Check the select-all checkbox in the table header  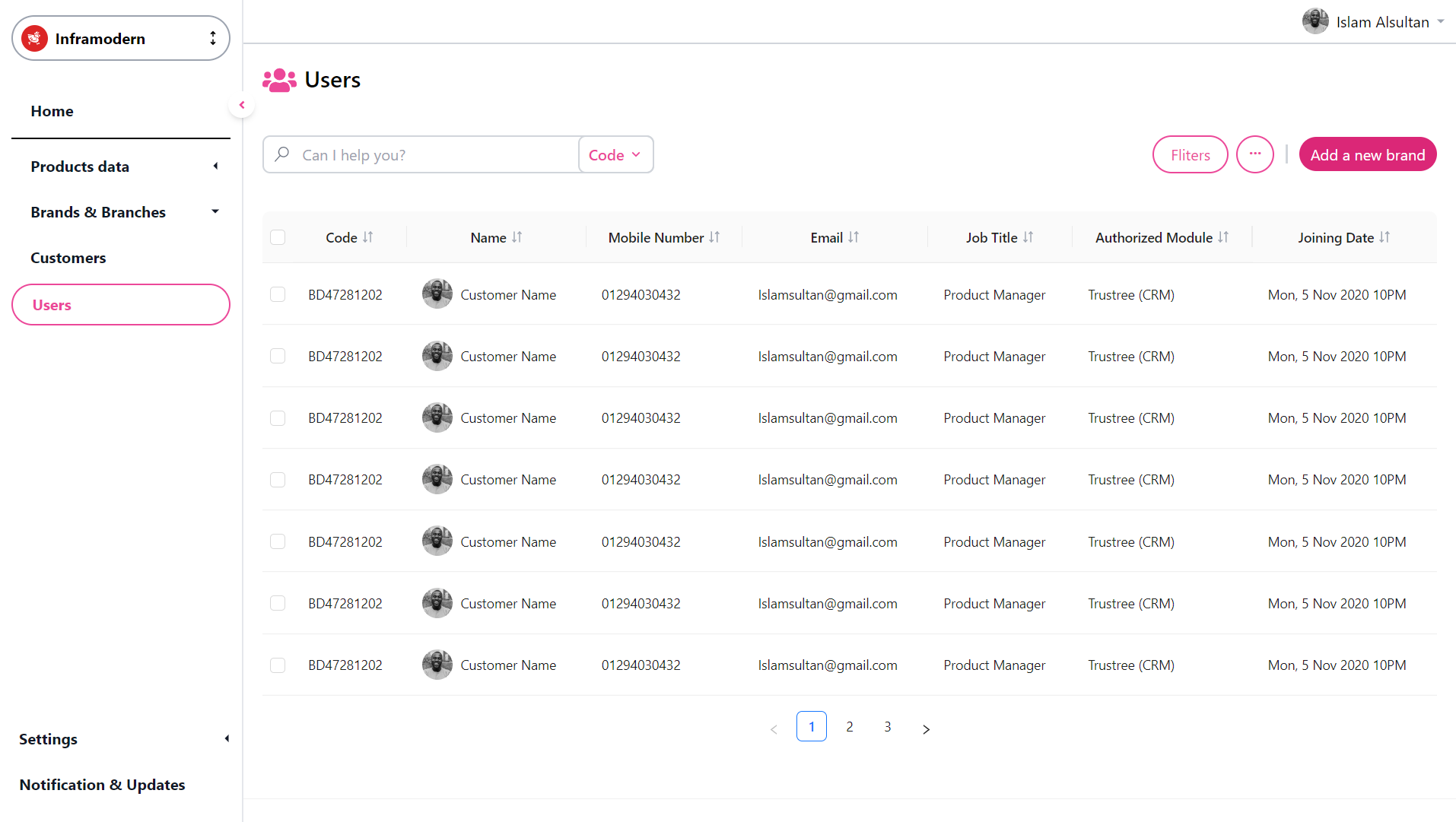(278, 237)
